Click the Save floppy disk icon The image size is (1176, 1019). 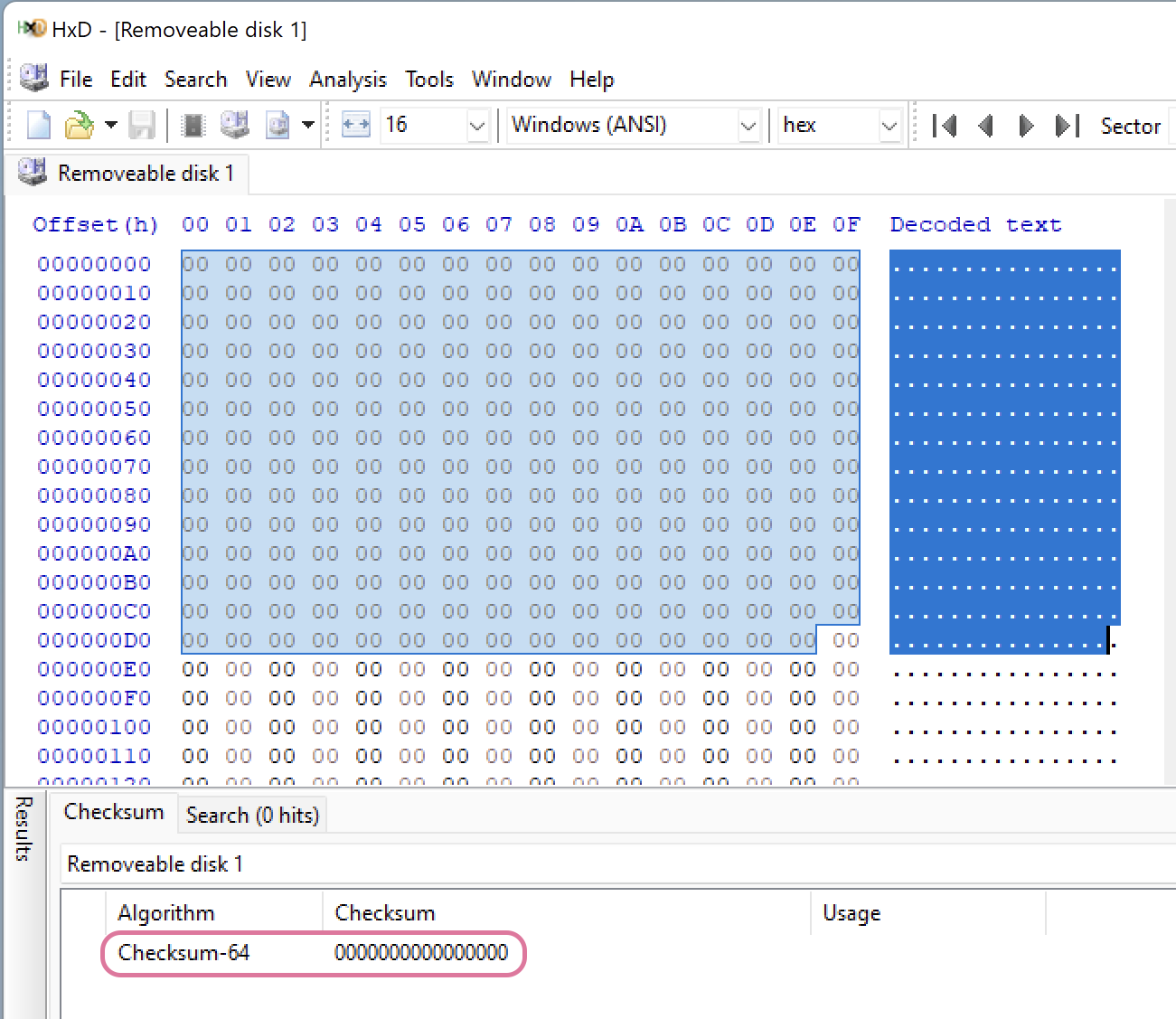point(142,125)
